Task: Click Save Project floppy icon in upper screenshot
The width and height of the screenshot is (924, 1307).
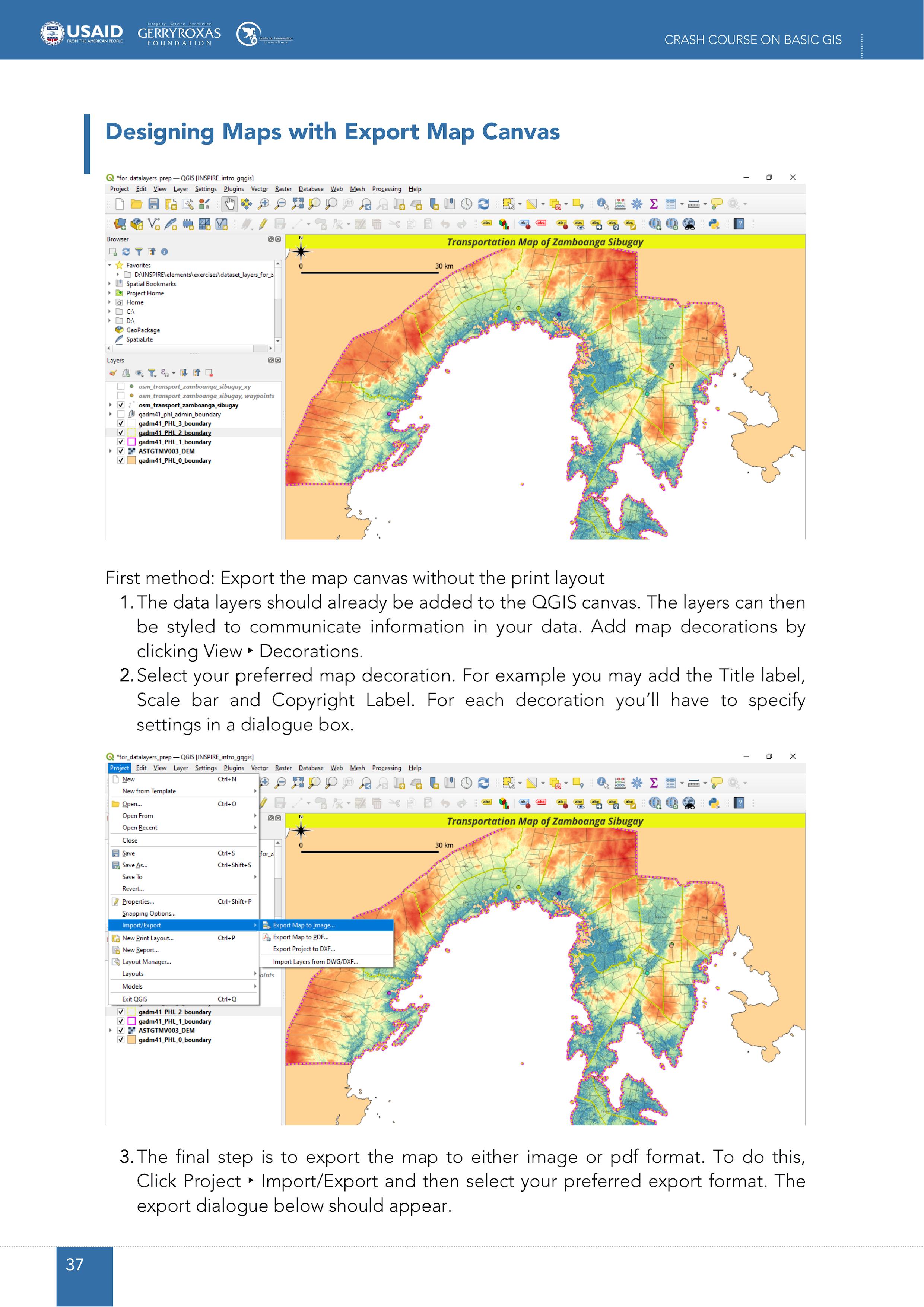Action: 153,204
